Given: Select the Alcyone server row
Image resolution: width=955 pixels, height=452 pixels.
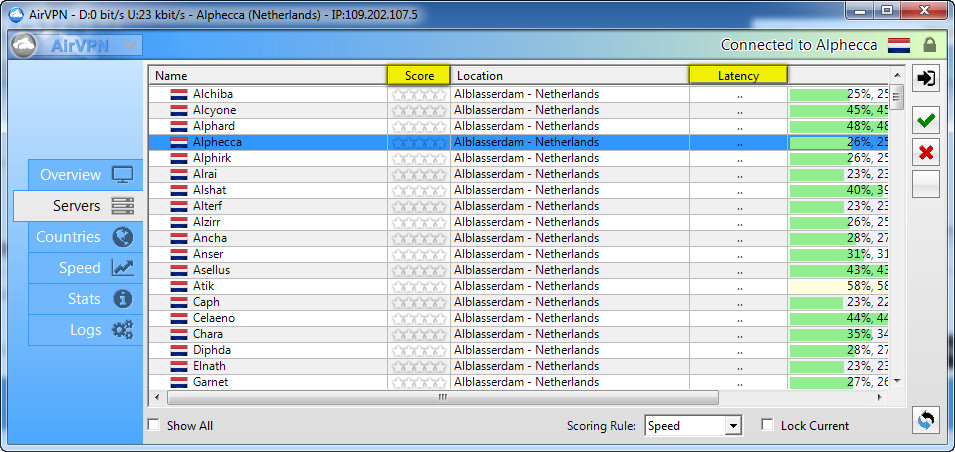Looking at the screenshot, I should 518,110.
